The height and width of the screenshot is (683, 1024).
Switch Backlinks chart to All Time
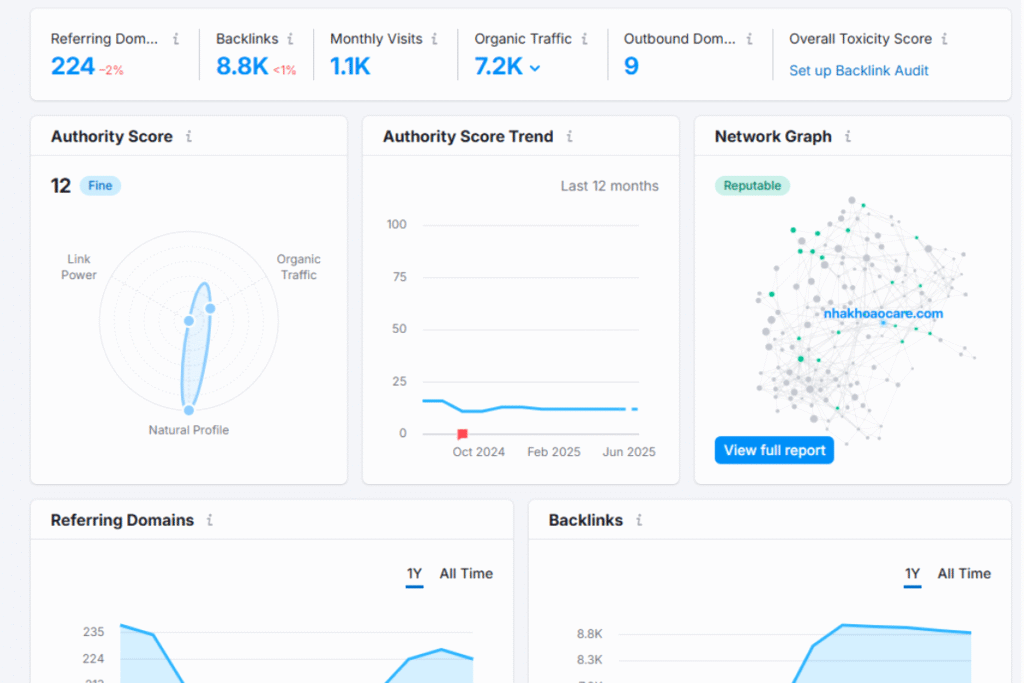964,574
